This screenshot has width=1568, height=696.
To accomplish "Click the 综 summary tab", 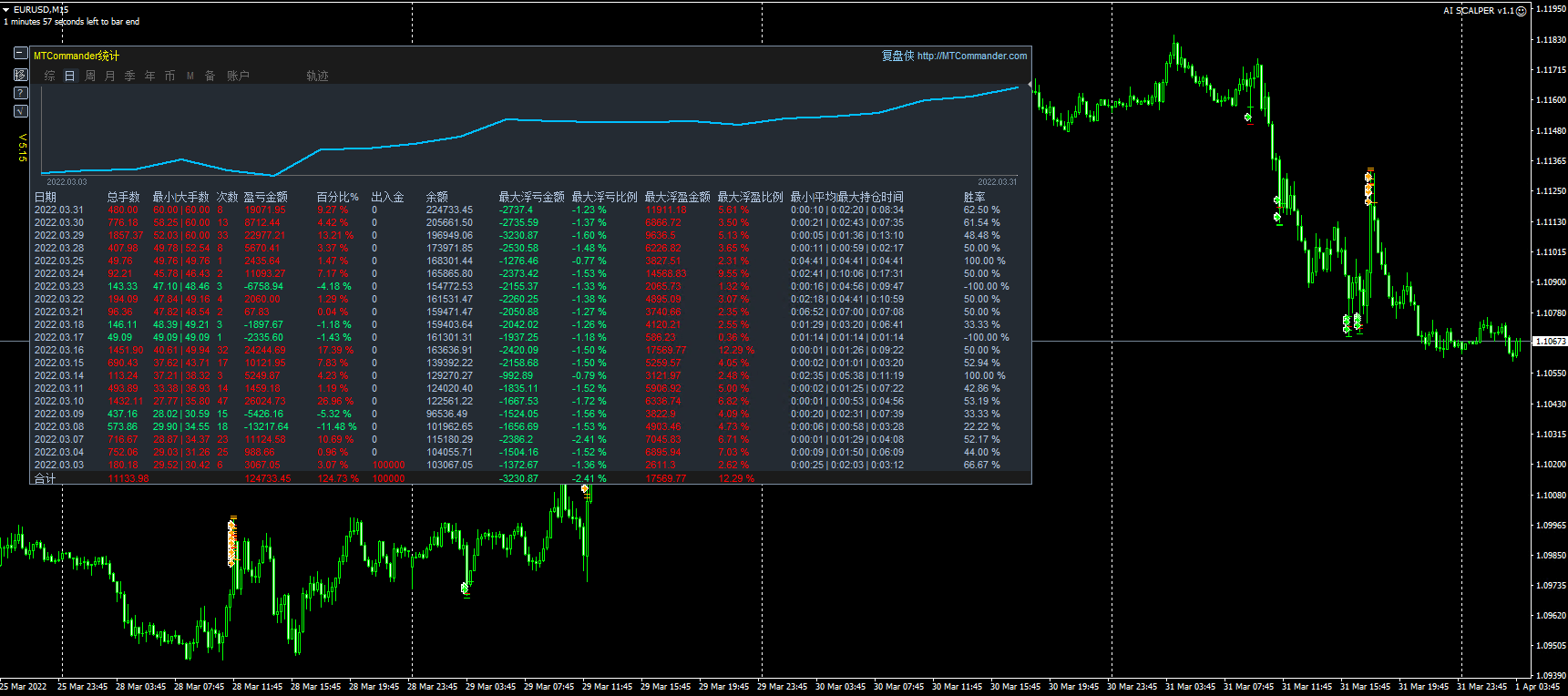I will (50, 76).
